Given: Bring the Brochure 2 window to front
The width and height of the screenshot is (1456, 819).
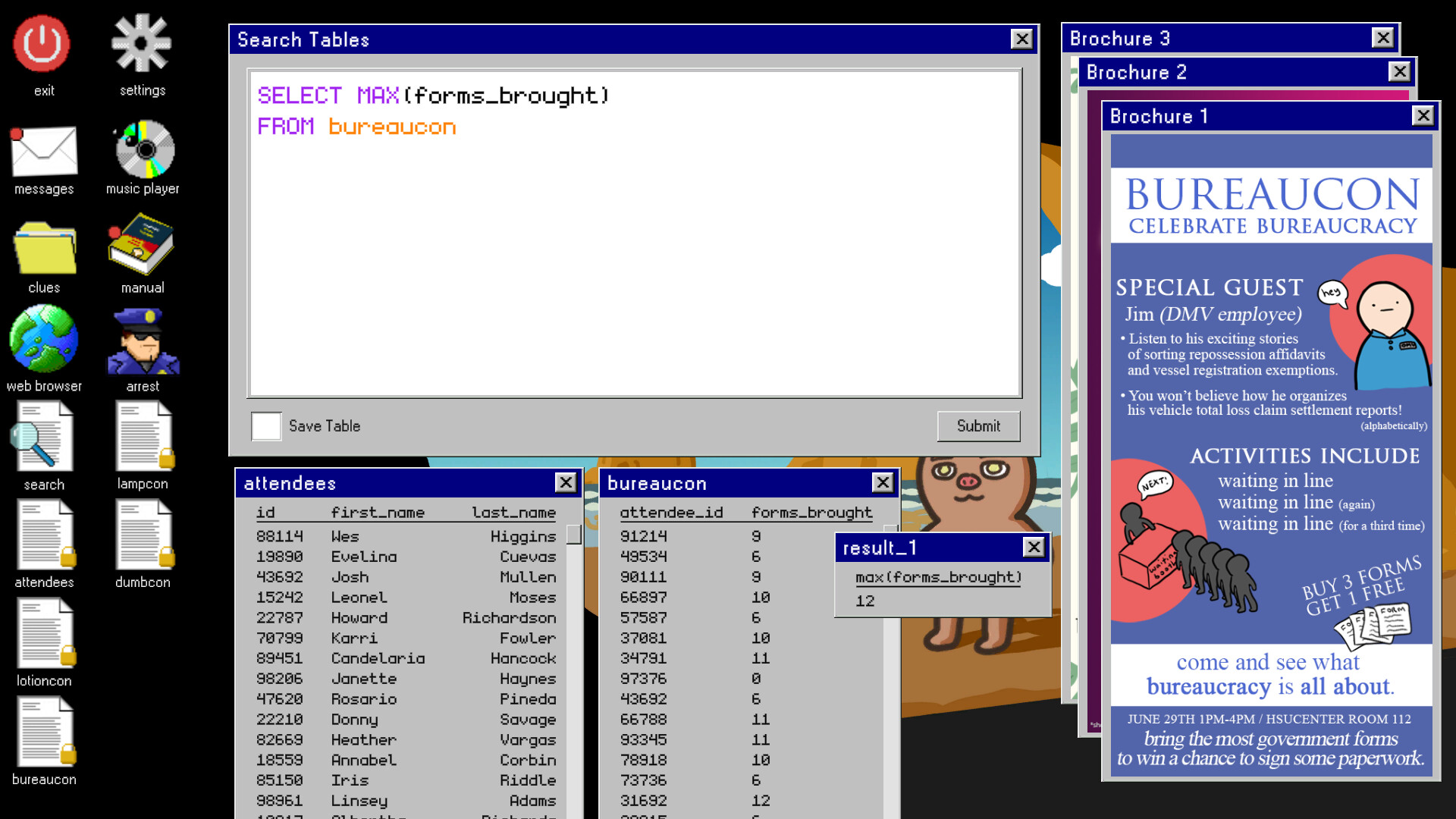Looking at the screenshot, I should [1213, 72].
